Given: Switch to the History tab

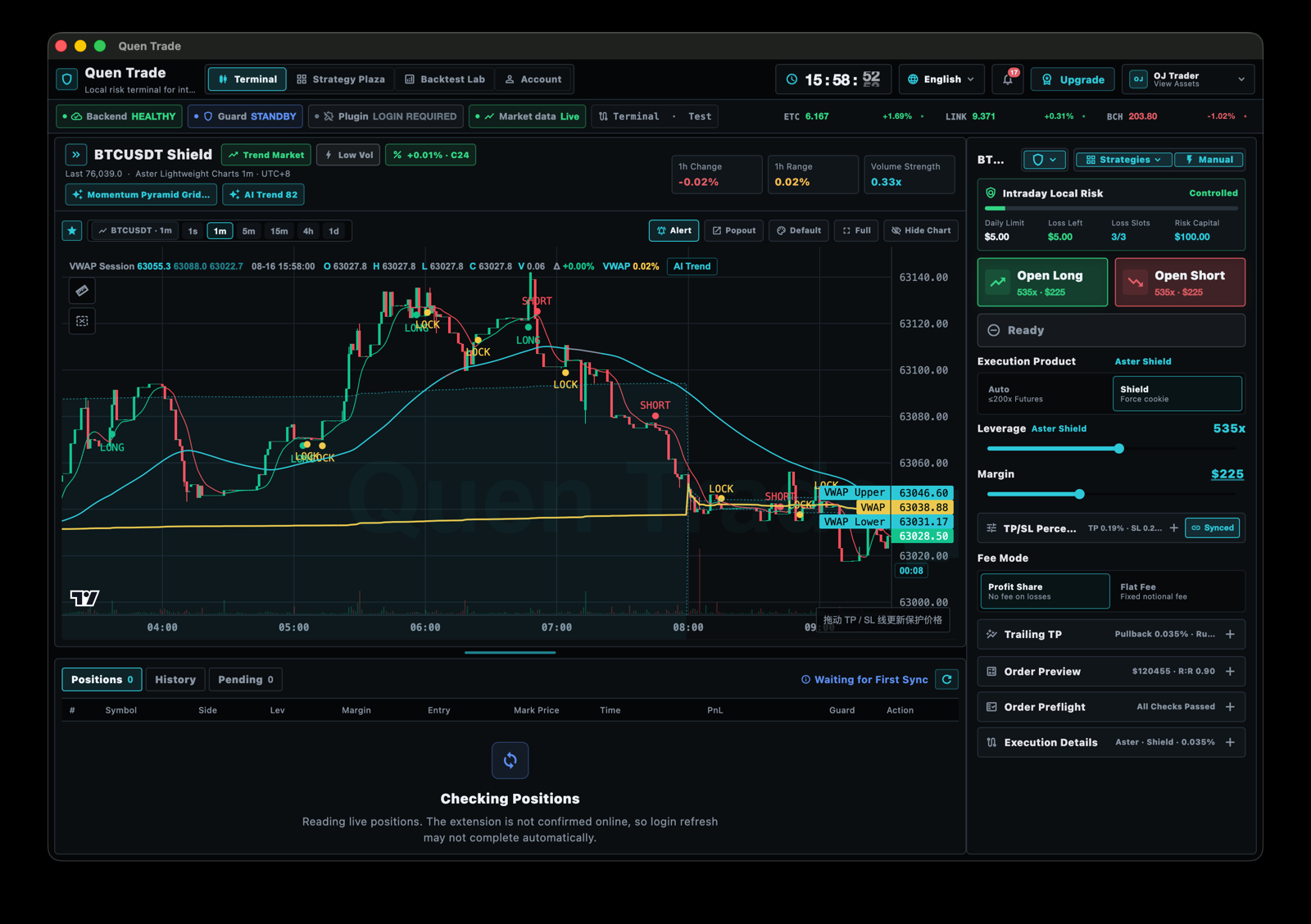Looking at the screenshot, I should 175,680.
